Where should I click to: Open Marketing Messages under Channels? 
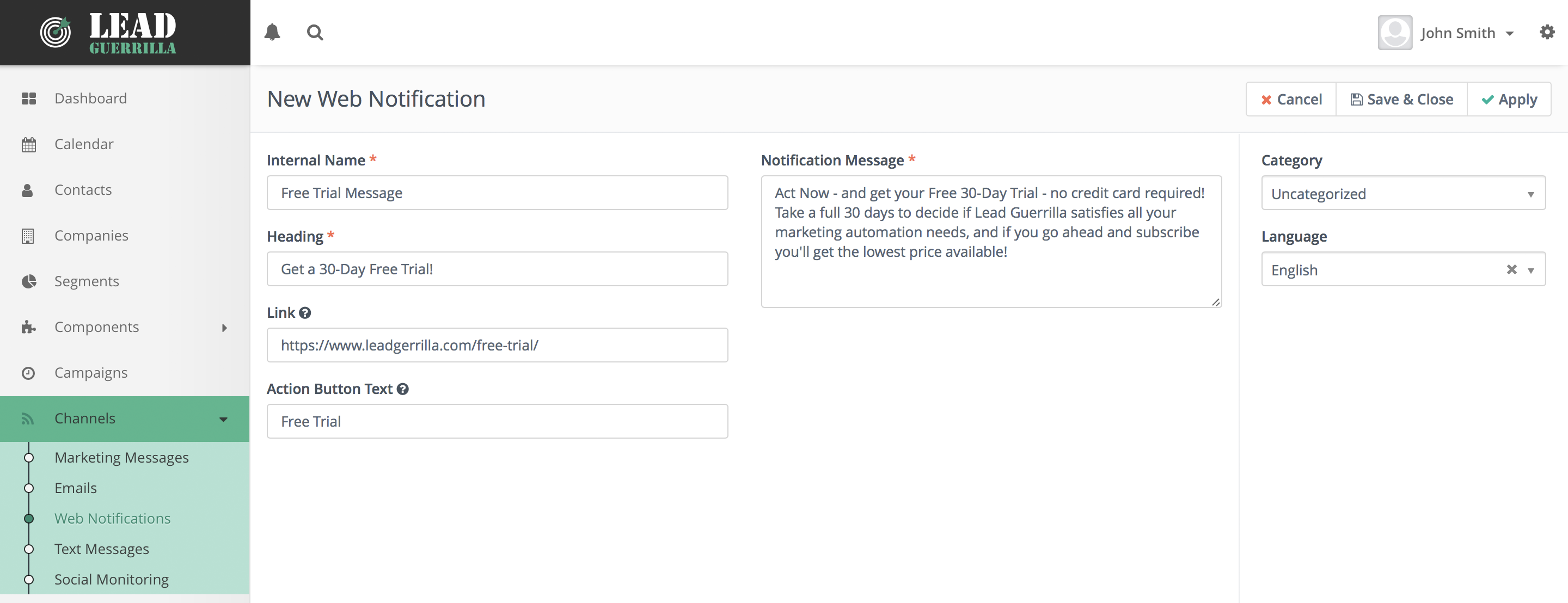122,458
